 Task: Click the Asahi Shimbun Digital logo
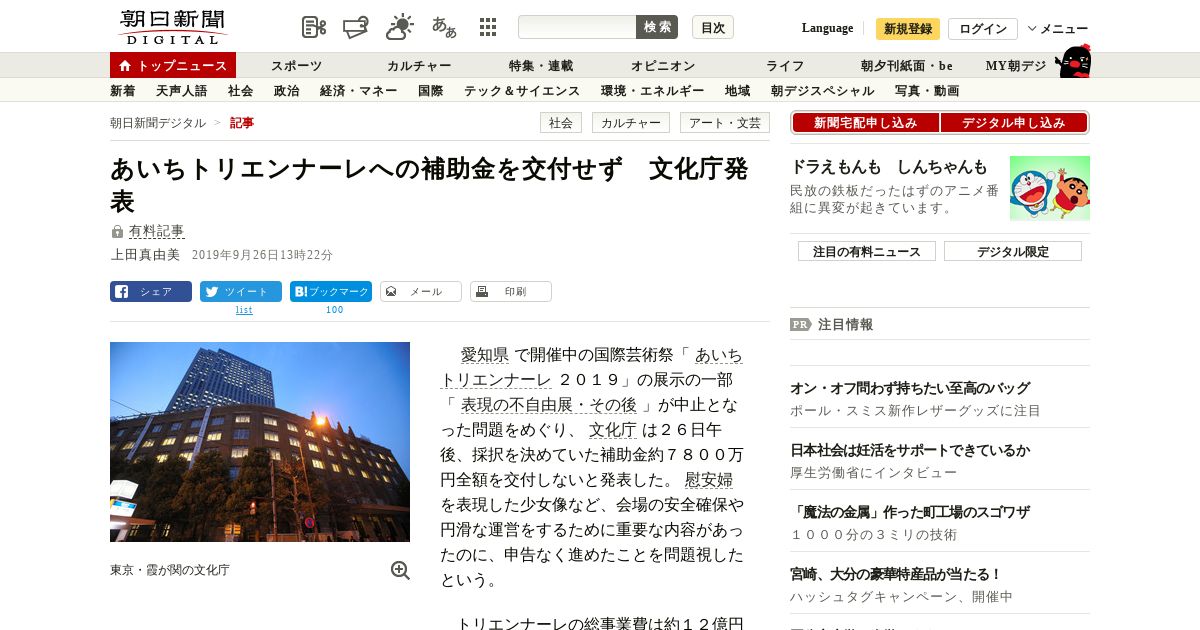point(172,27)
